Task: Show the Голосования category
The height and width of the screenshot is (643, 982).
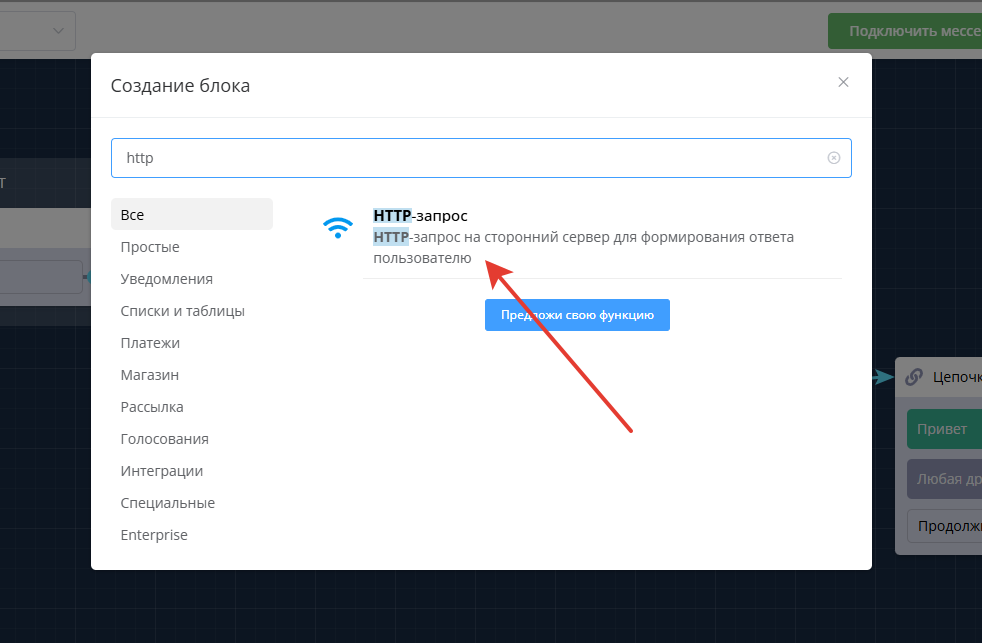Action: [x=164, y=439]
